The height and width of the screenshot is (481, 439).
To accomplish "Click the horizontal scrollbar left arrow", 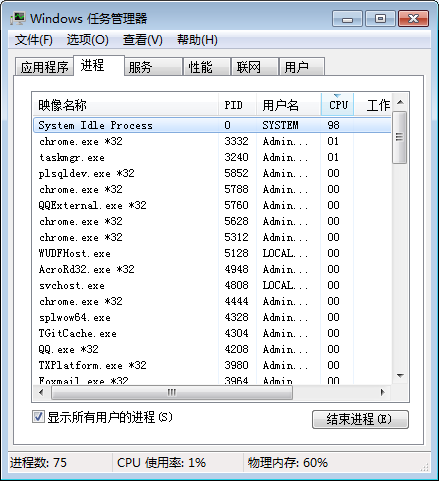I will tap(41, 392).
